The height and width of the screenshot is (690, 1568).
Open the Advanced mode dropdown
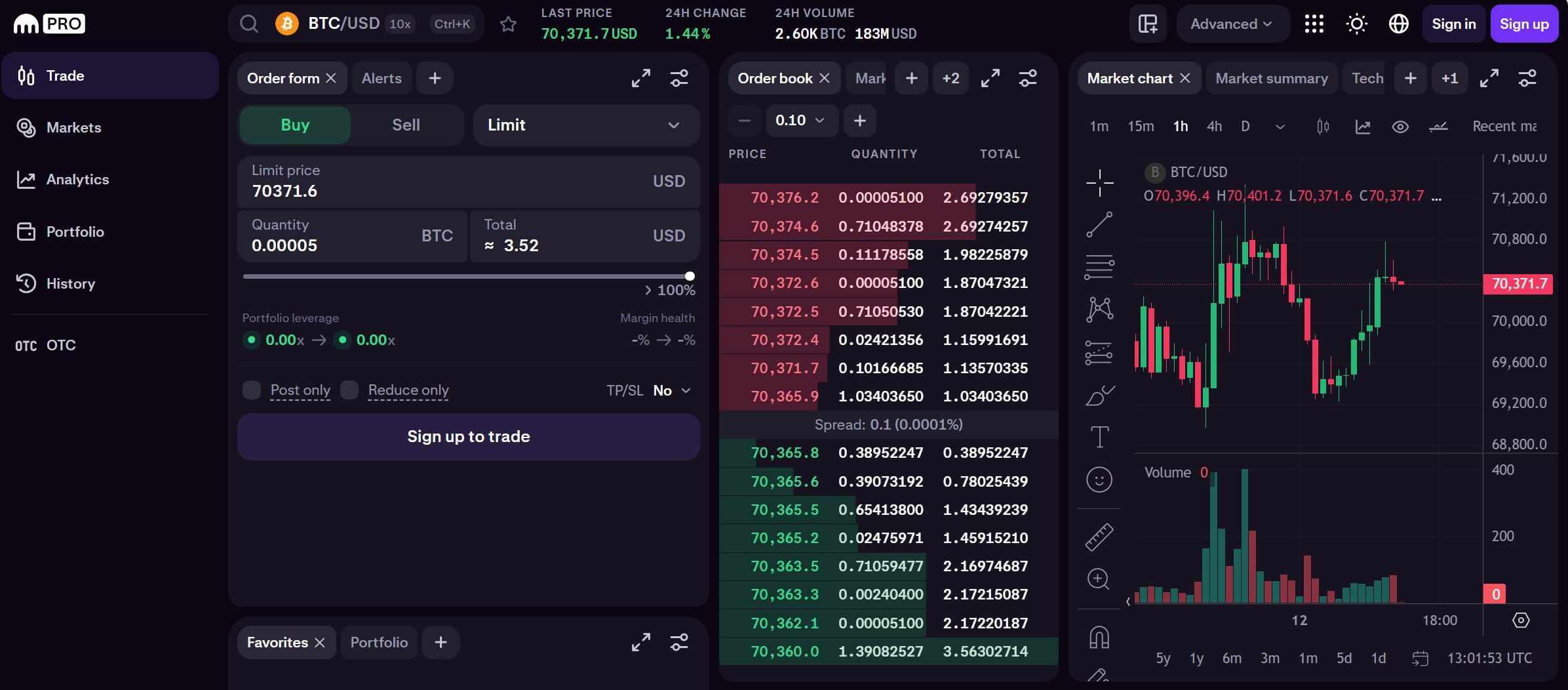pyautogui.click(x=1232, y=24)
